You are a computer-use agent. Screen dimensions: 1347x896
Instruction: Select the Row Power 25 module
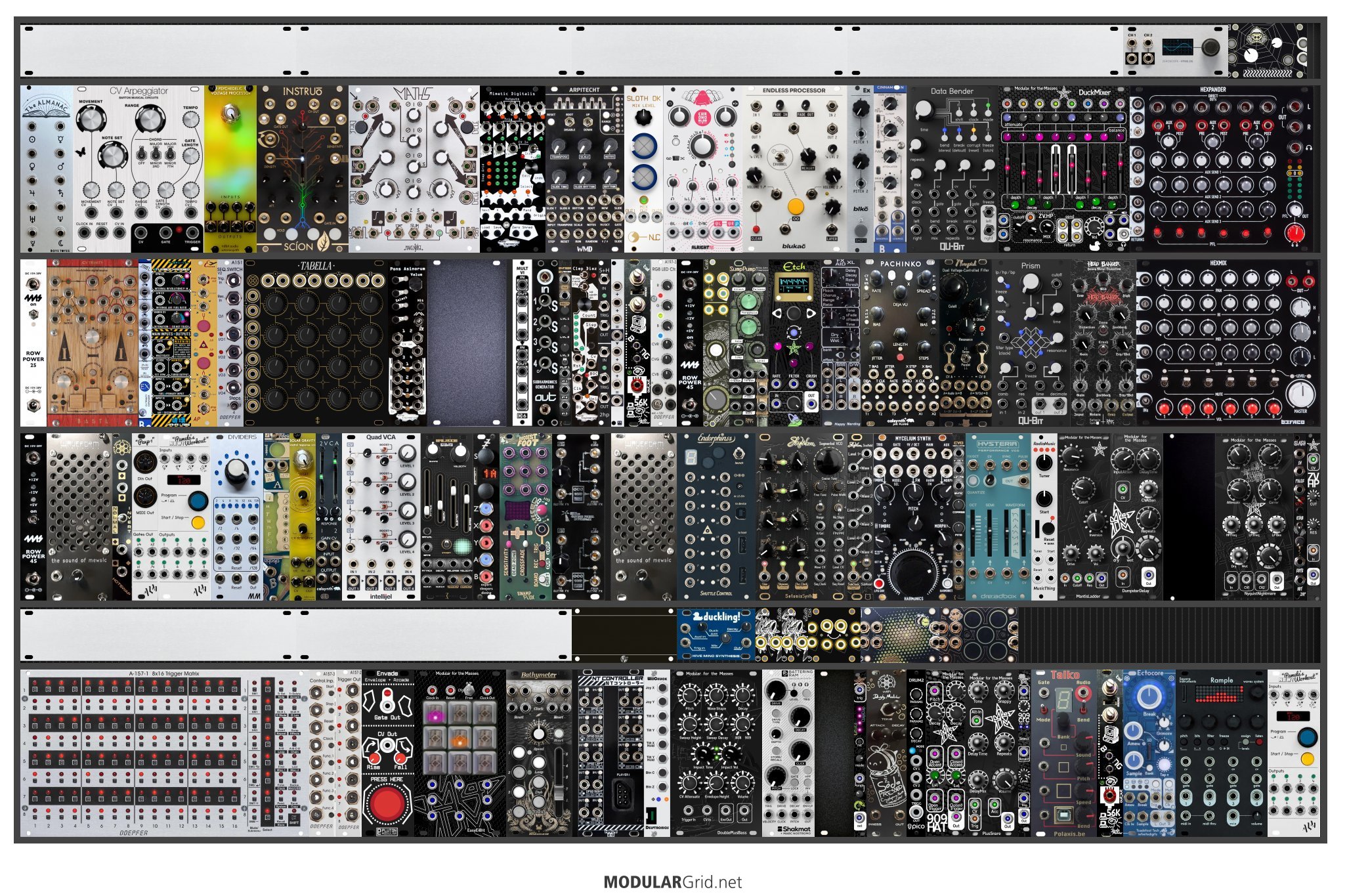point(33,343)
